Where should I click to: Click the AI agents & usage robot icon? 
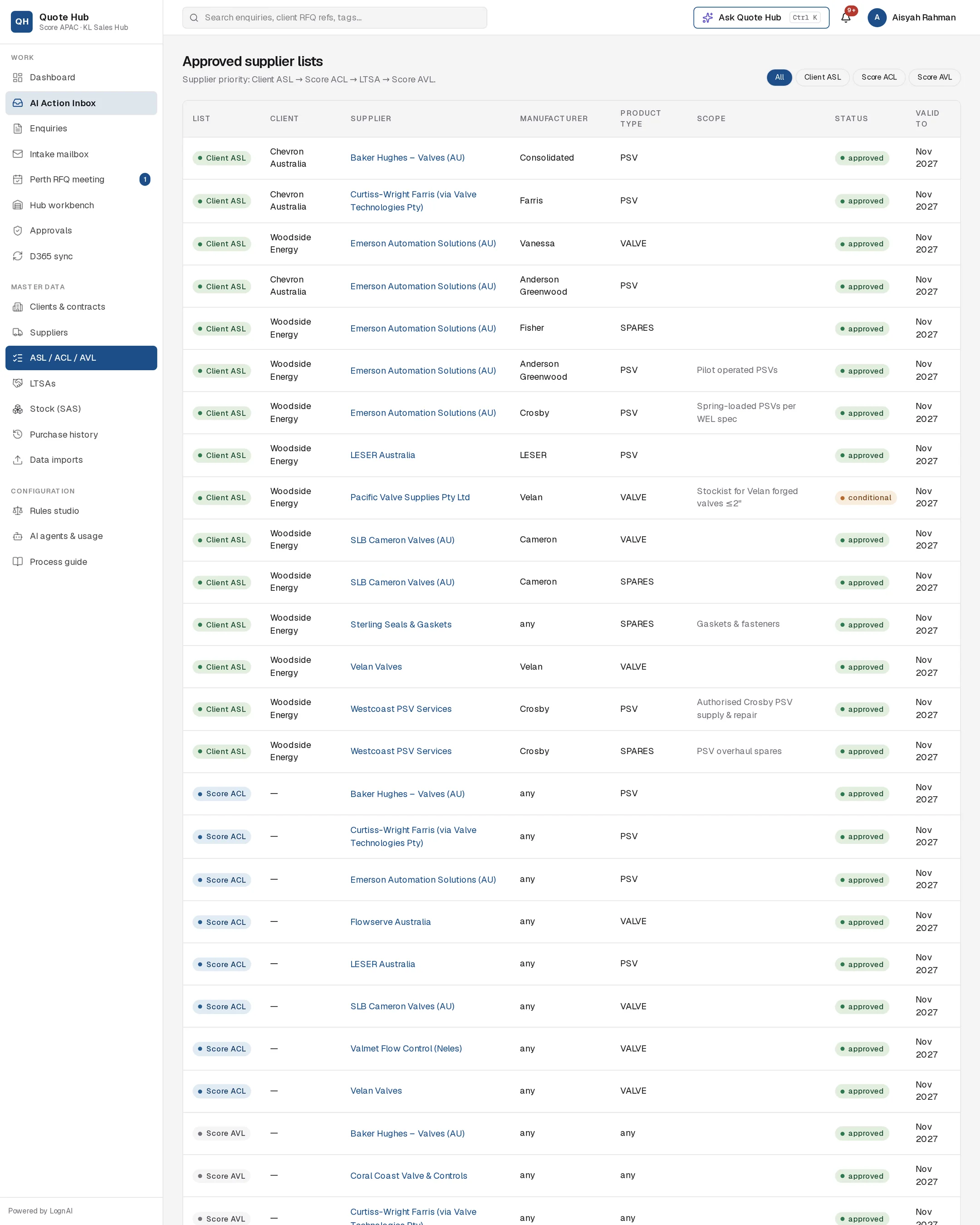click(18, 536)
